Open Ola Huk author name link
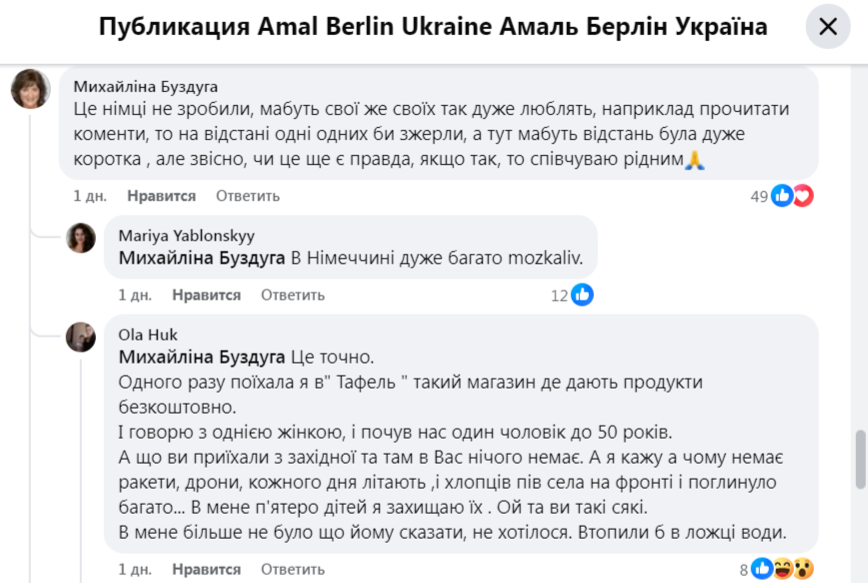This screenshot has width=868, height=583. point(147,335)
